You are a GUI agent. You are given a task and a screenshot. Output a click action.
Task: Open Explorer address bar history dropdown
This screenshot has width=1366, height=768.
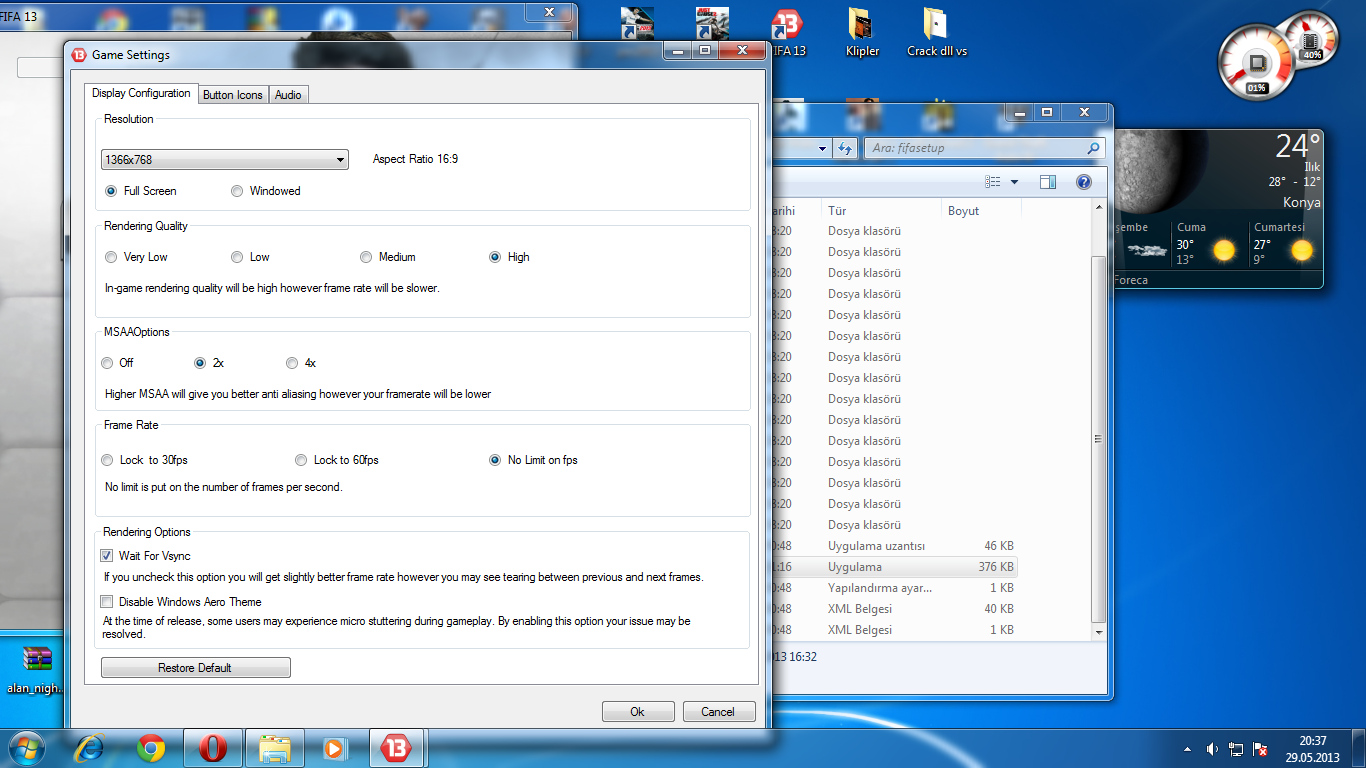coord(823,148)
